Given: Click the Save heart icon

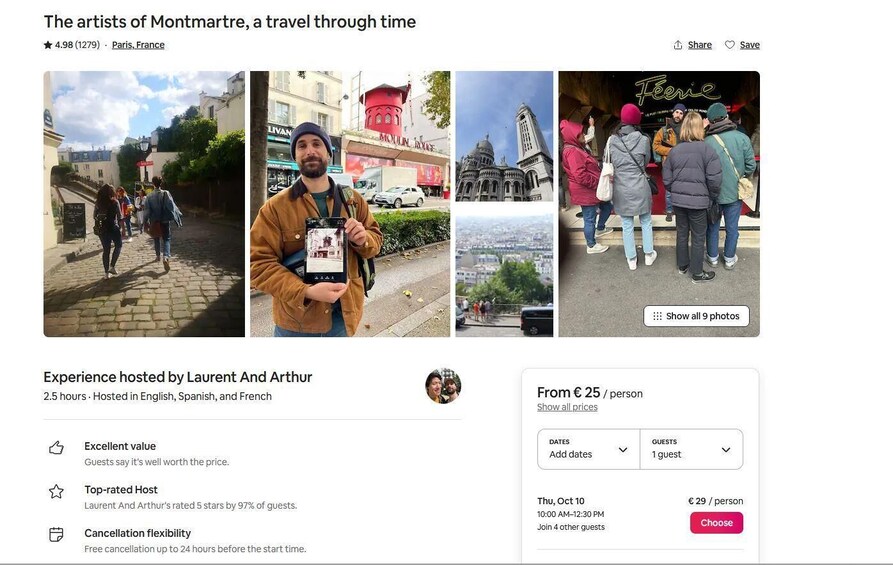Looking at the screenshot, I should pos(730,45).
